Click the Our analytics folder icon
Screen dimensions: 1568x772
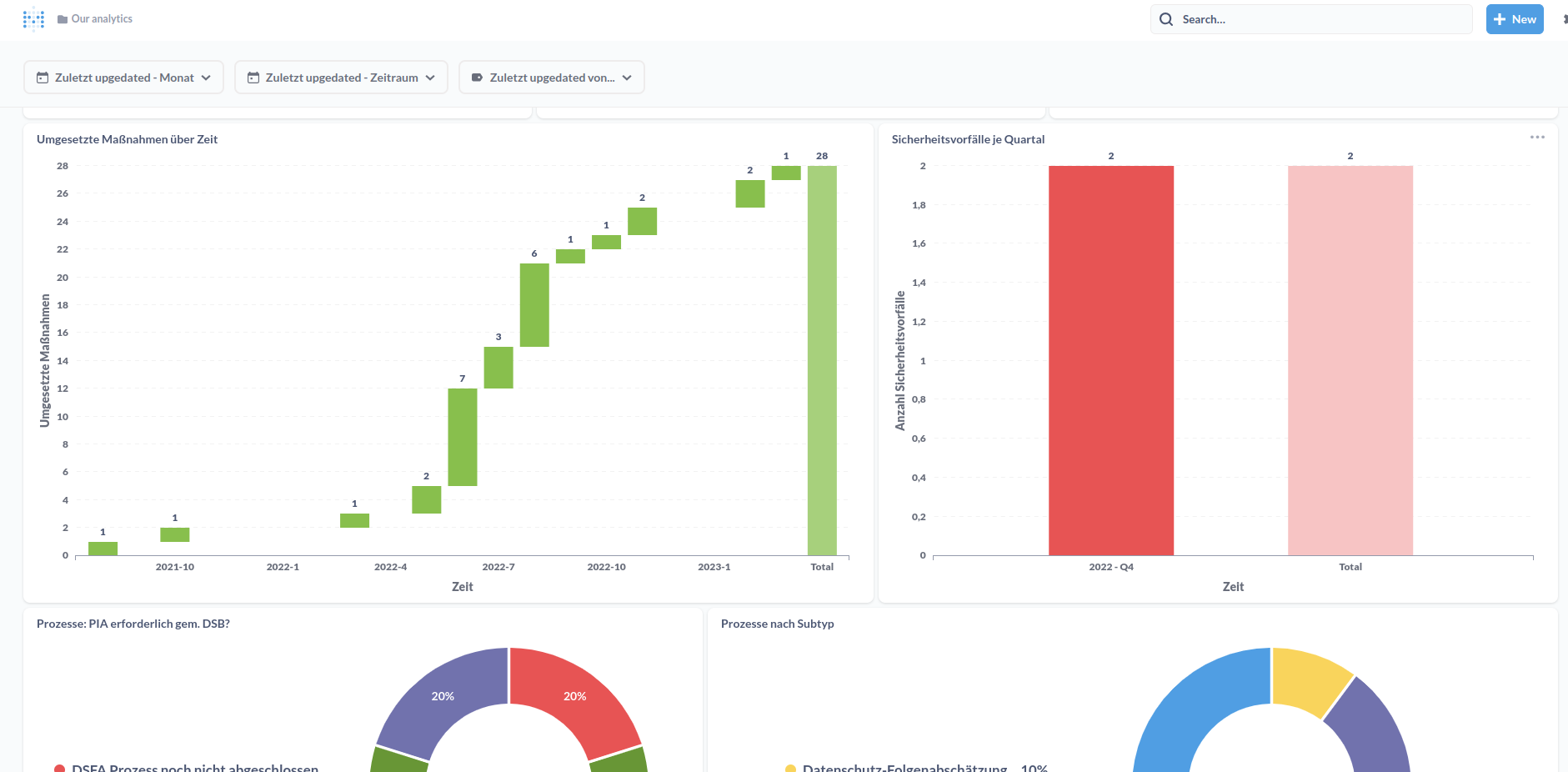(63, 19)
